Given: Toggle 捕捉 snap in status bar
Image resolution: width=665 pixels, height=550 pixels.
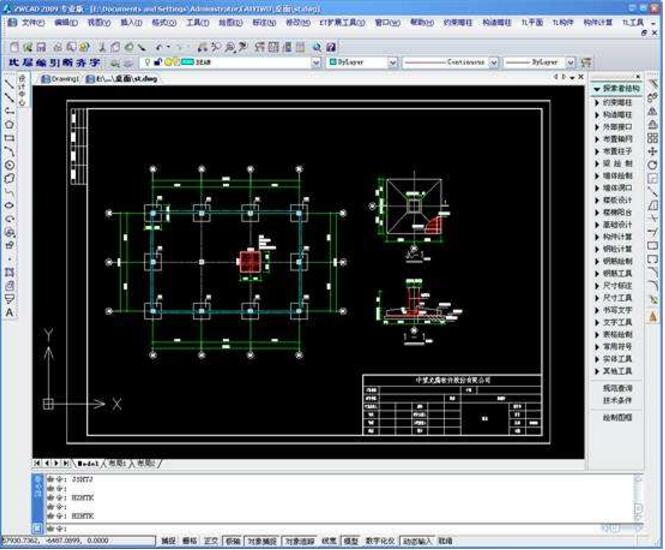Looking at the screenshot, I should pyautogui.click(x=168, y=541).
